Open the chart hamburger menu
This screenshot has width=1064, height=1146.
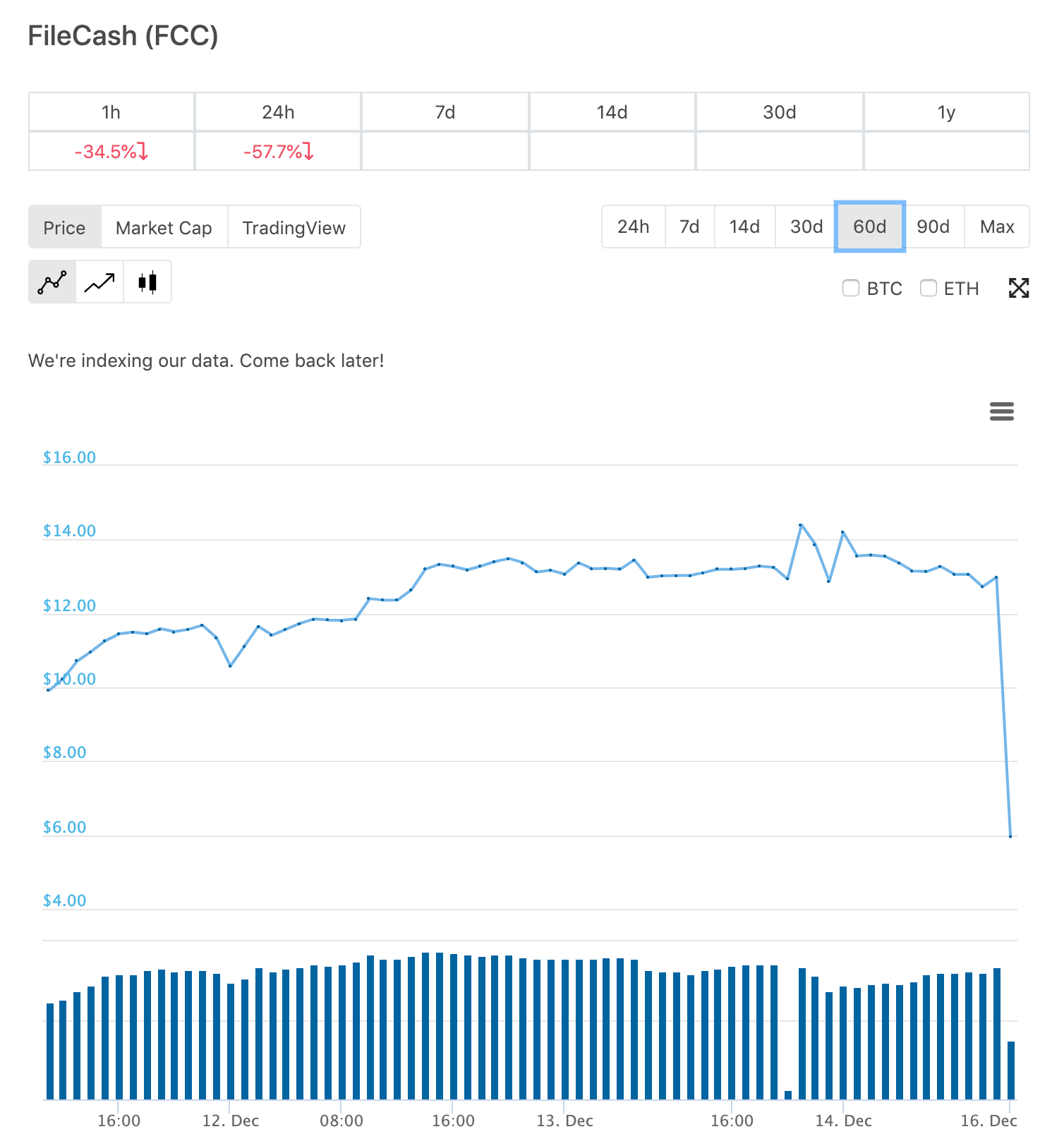(1001, 411)
